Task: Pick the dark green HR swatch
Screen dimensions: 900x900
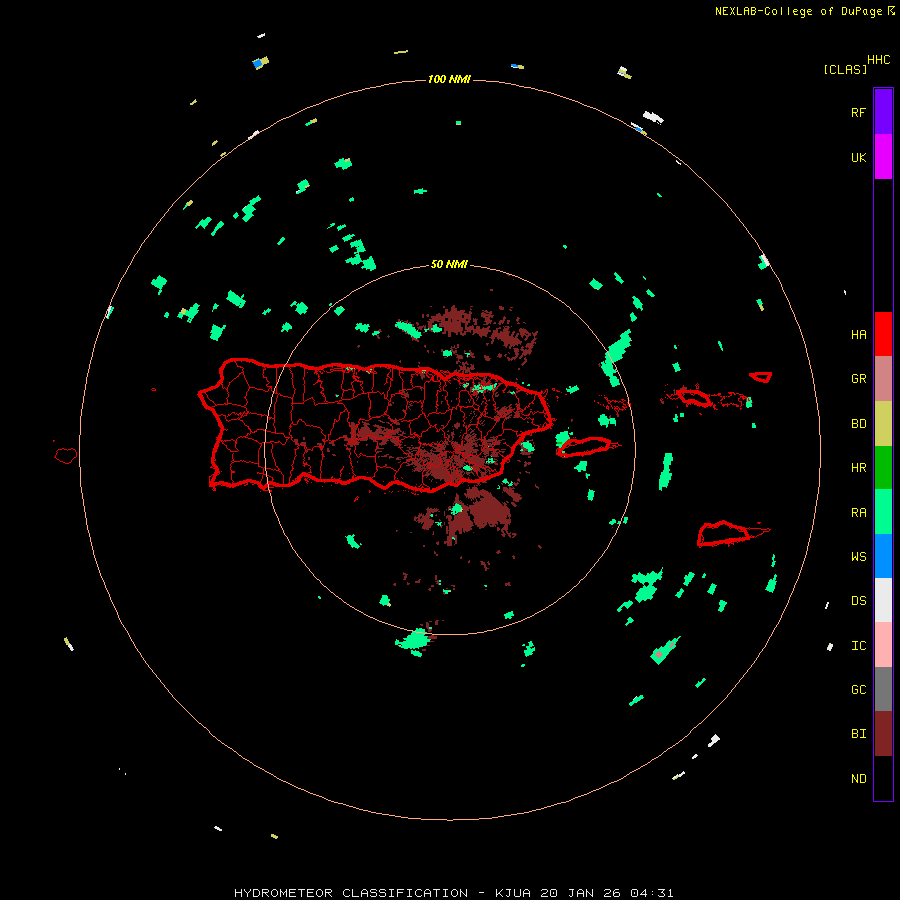Action: click(883, 468)
